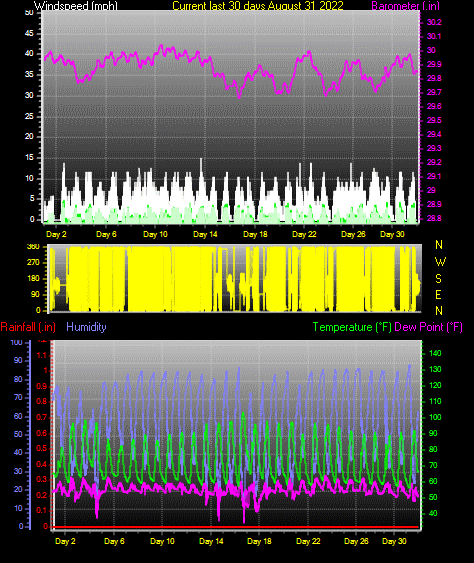Image resolution: width=474 pixels, height=563 pixels.
Task: Click 'Day 10' under the windspeed chart
Action: 155,234
